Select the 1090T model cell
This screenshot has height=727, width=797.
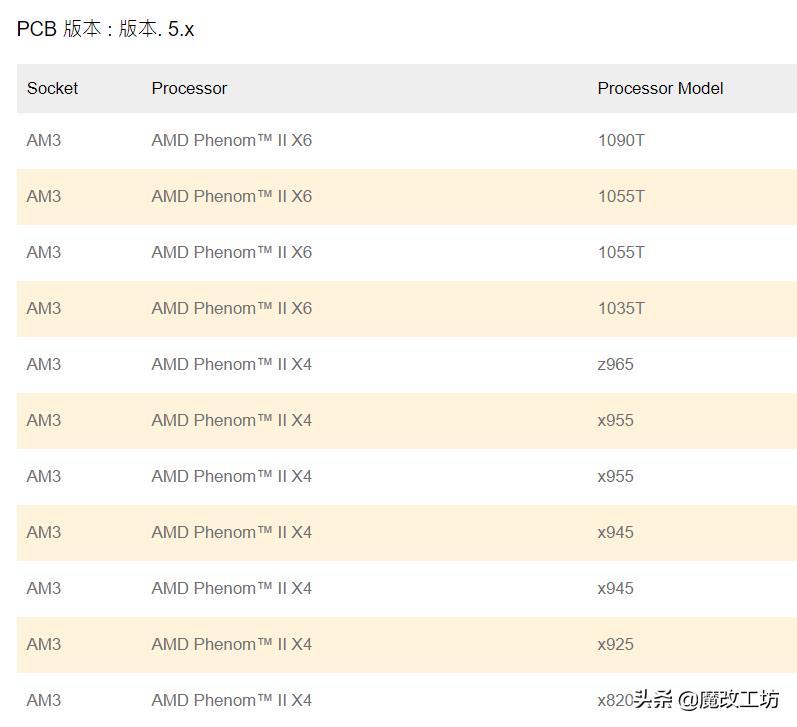click(621, 140)
